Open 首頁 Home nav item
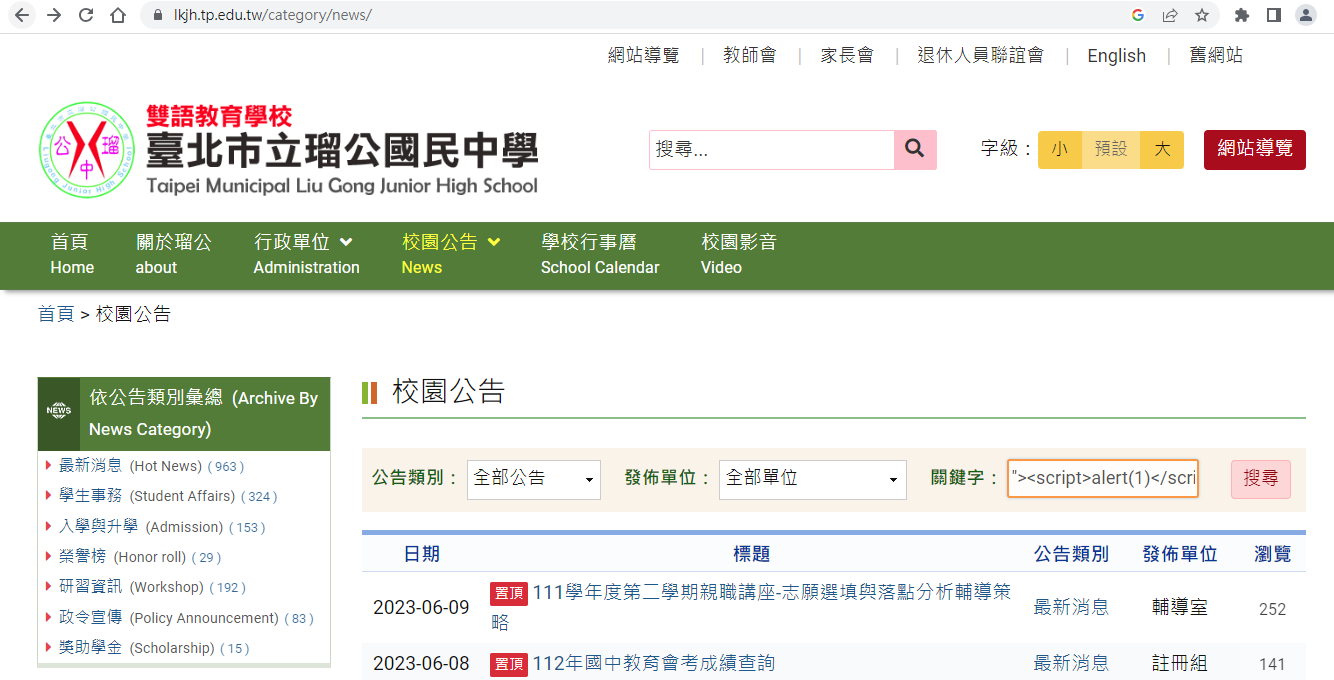 pyautogui.click(x=72, y=254)
